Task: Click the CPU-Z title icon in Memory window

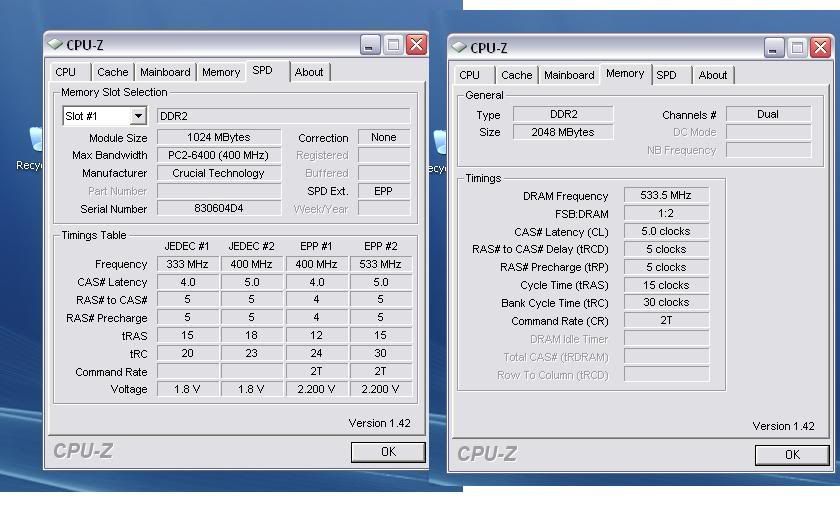Action: (x=460, y=47)
